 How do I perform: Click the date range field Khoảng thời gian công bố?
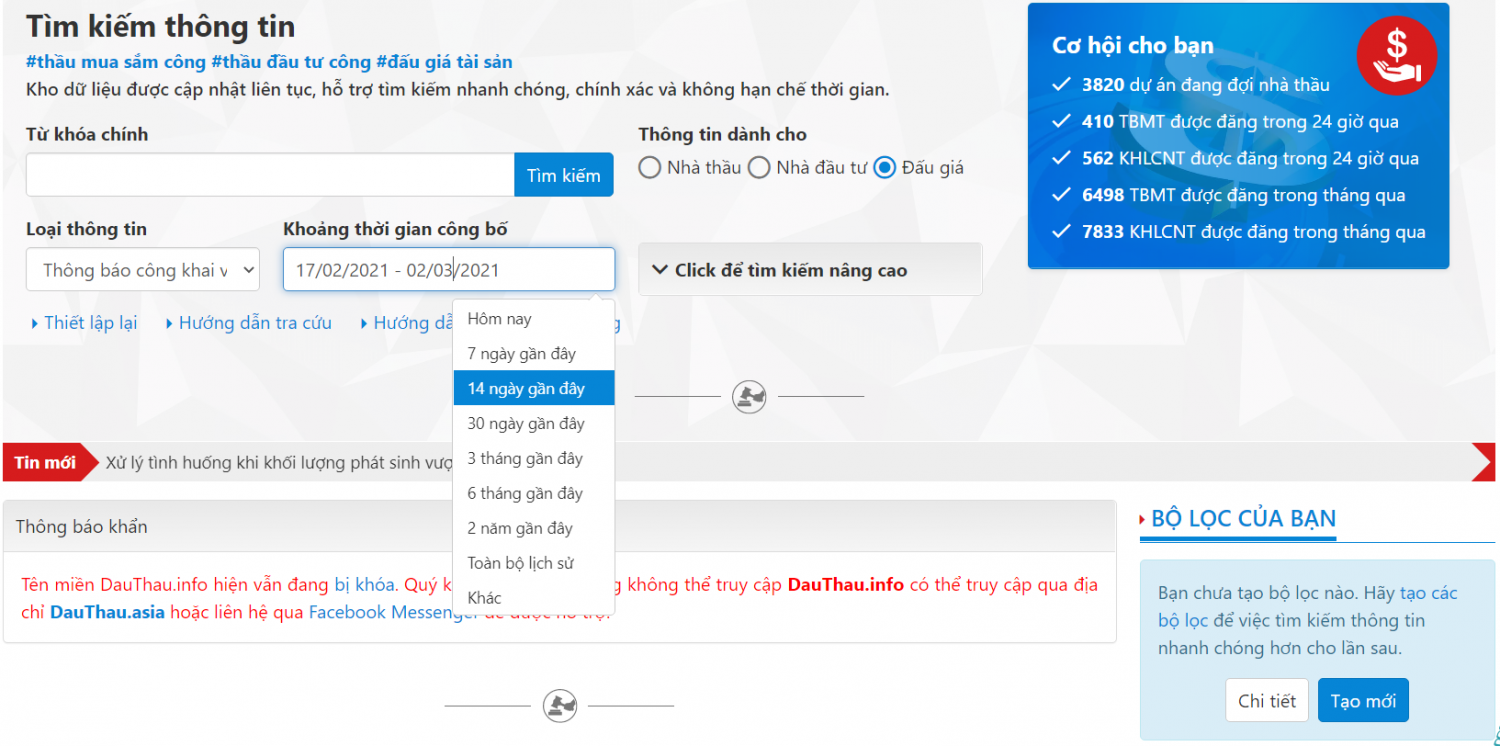coord(449,270)
